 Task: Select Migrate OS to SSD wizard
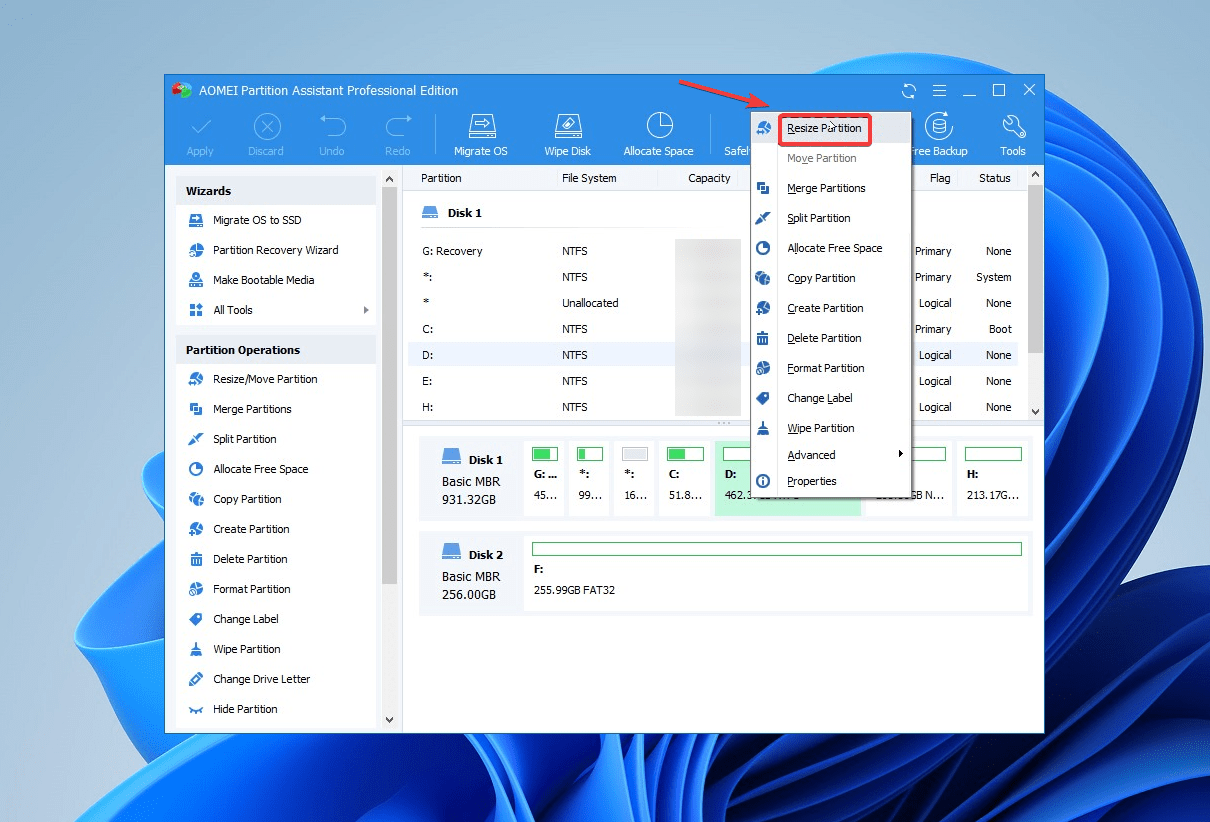(257, 220)
